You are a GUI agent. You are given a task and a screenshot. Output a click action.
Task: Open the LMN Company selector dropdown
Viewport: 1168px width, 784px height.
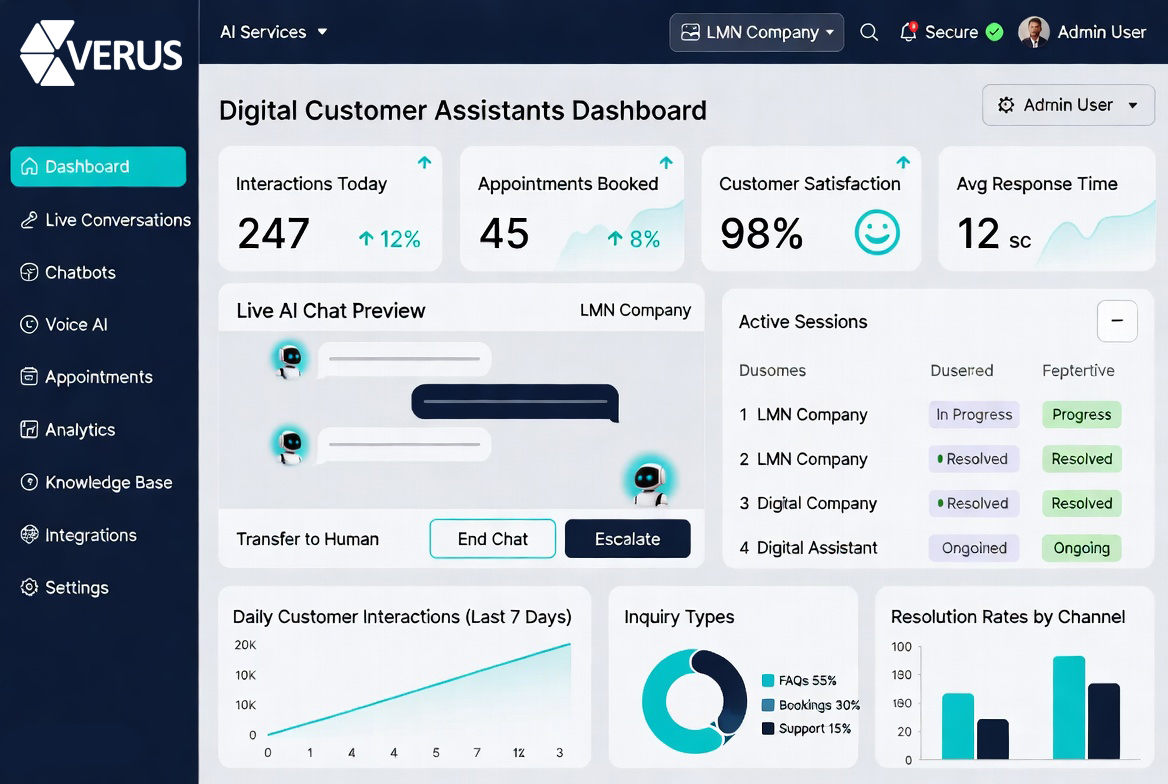756,32
